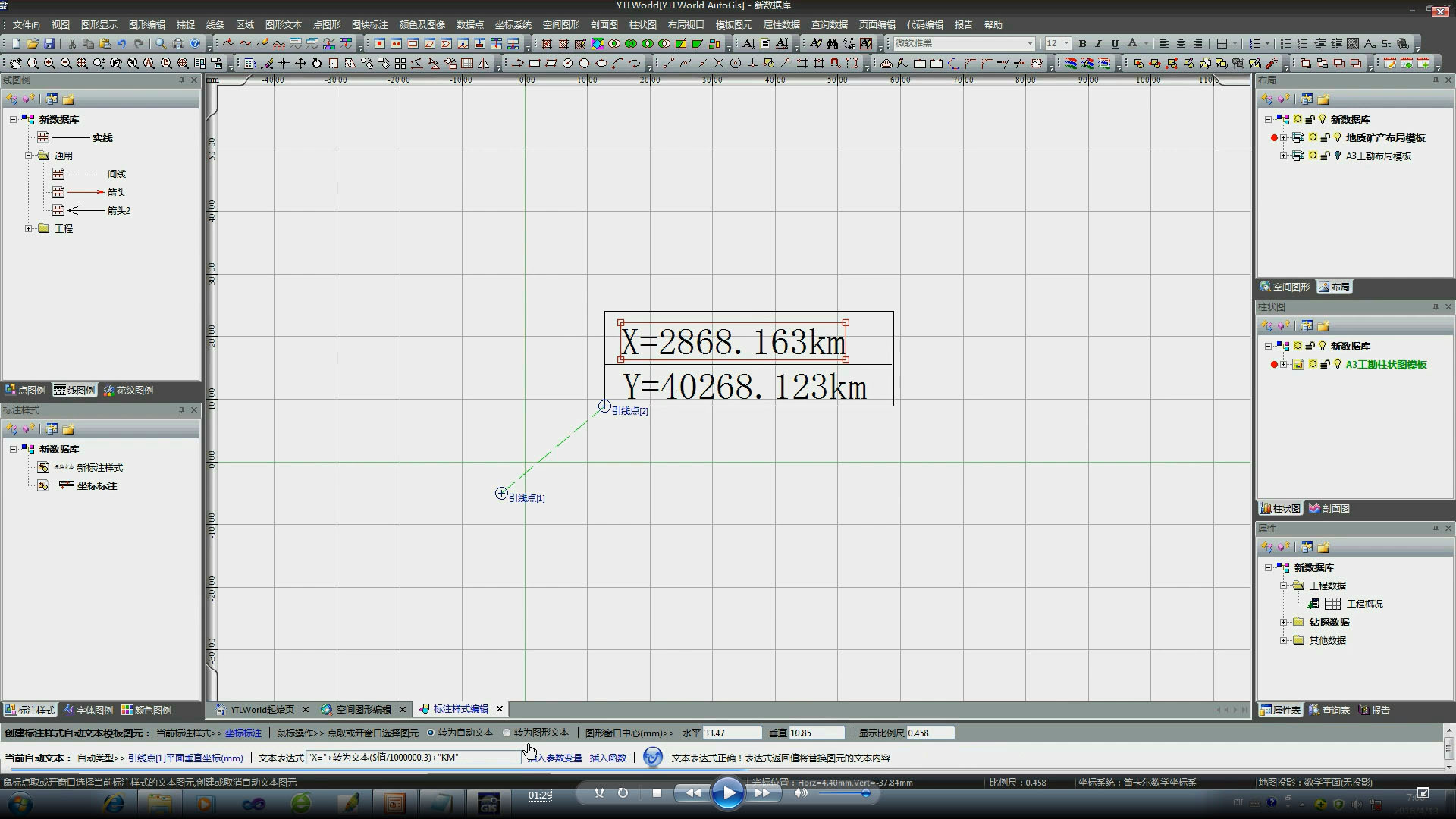Toggle lock of A3工勘布局模板 layout
Image resolution: width=1456 pixels, height=819 pixels.
(1325, 155)
